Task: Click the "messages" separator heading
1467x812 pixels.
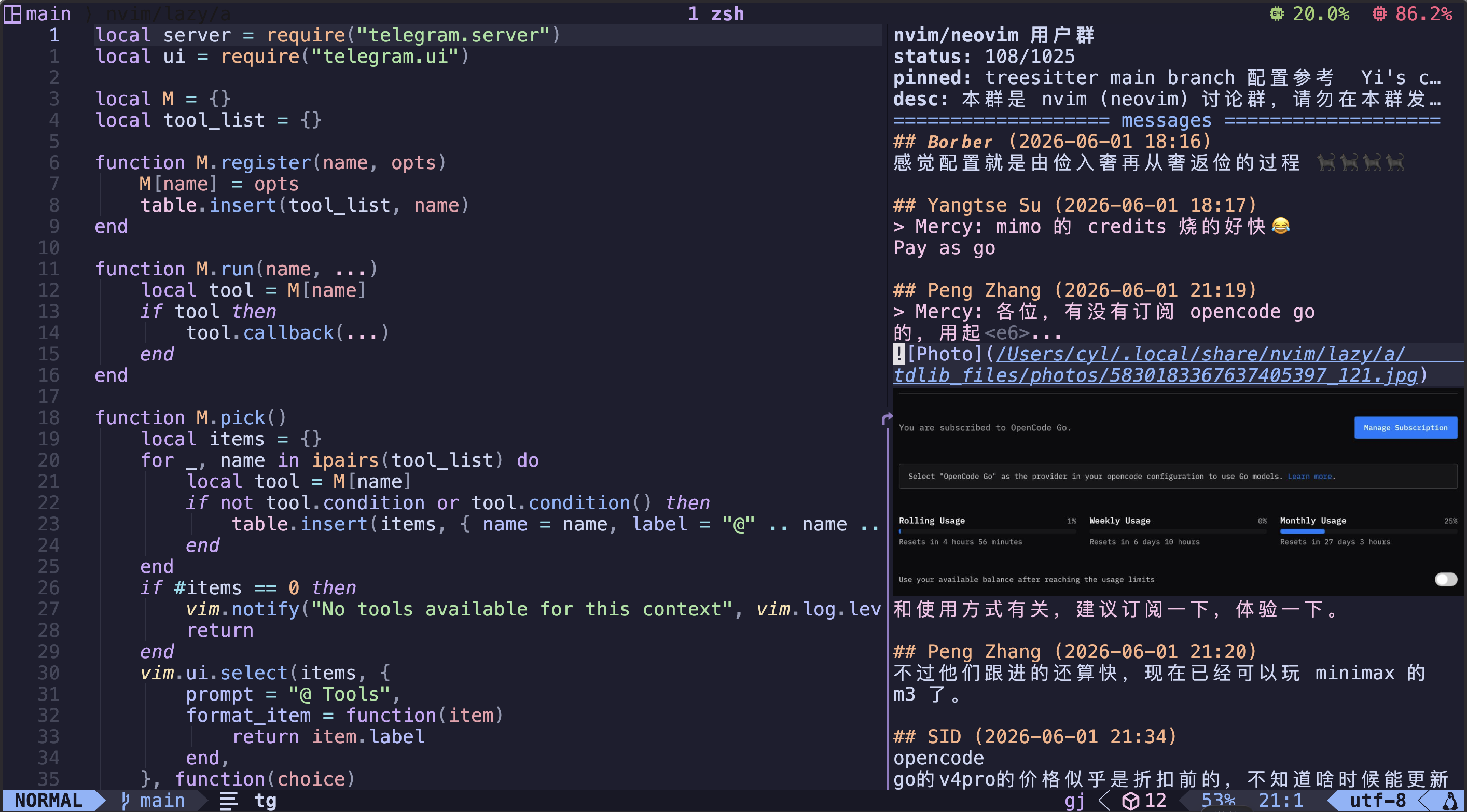Action: click(1166, 120)
